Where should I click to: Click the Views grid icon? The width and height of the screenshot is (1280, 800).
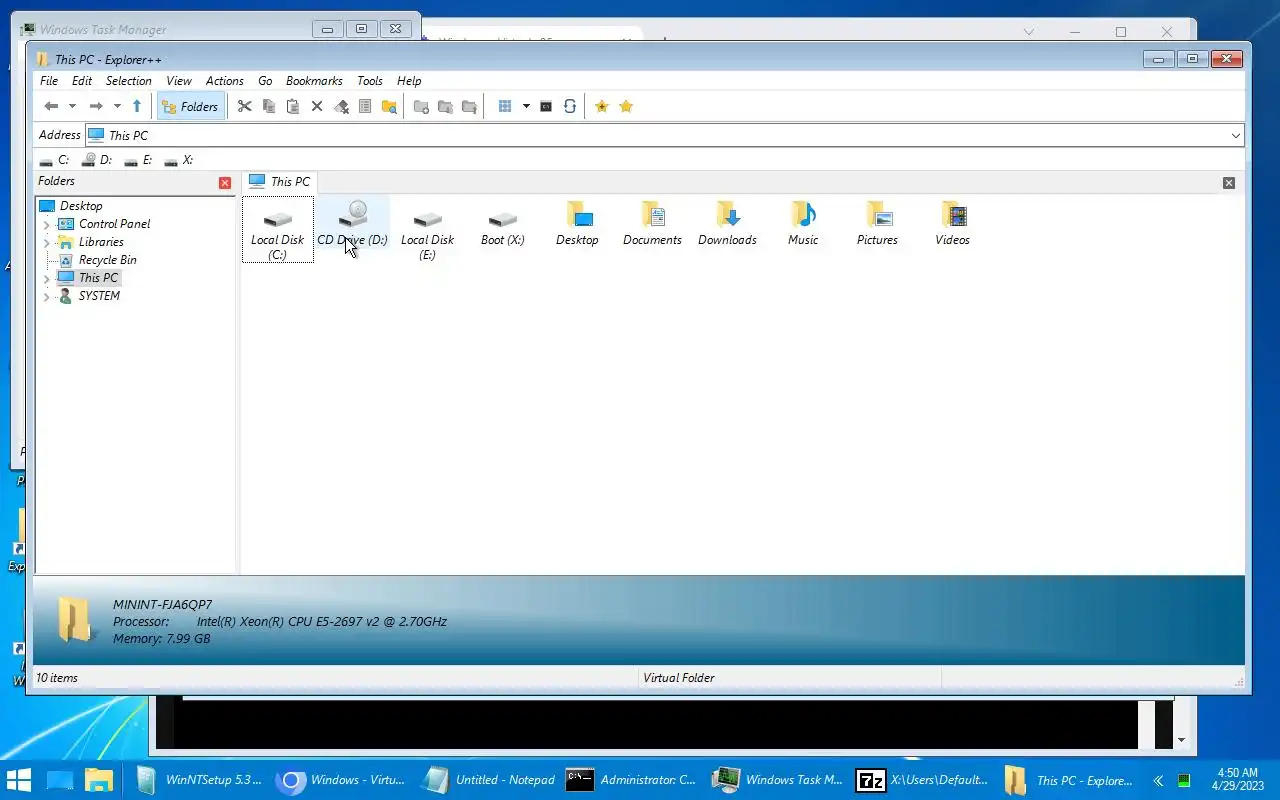505,106
